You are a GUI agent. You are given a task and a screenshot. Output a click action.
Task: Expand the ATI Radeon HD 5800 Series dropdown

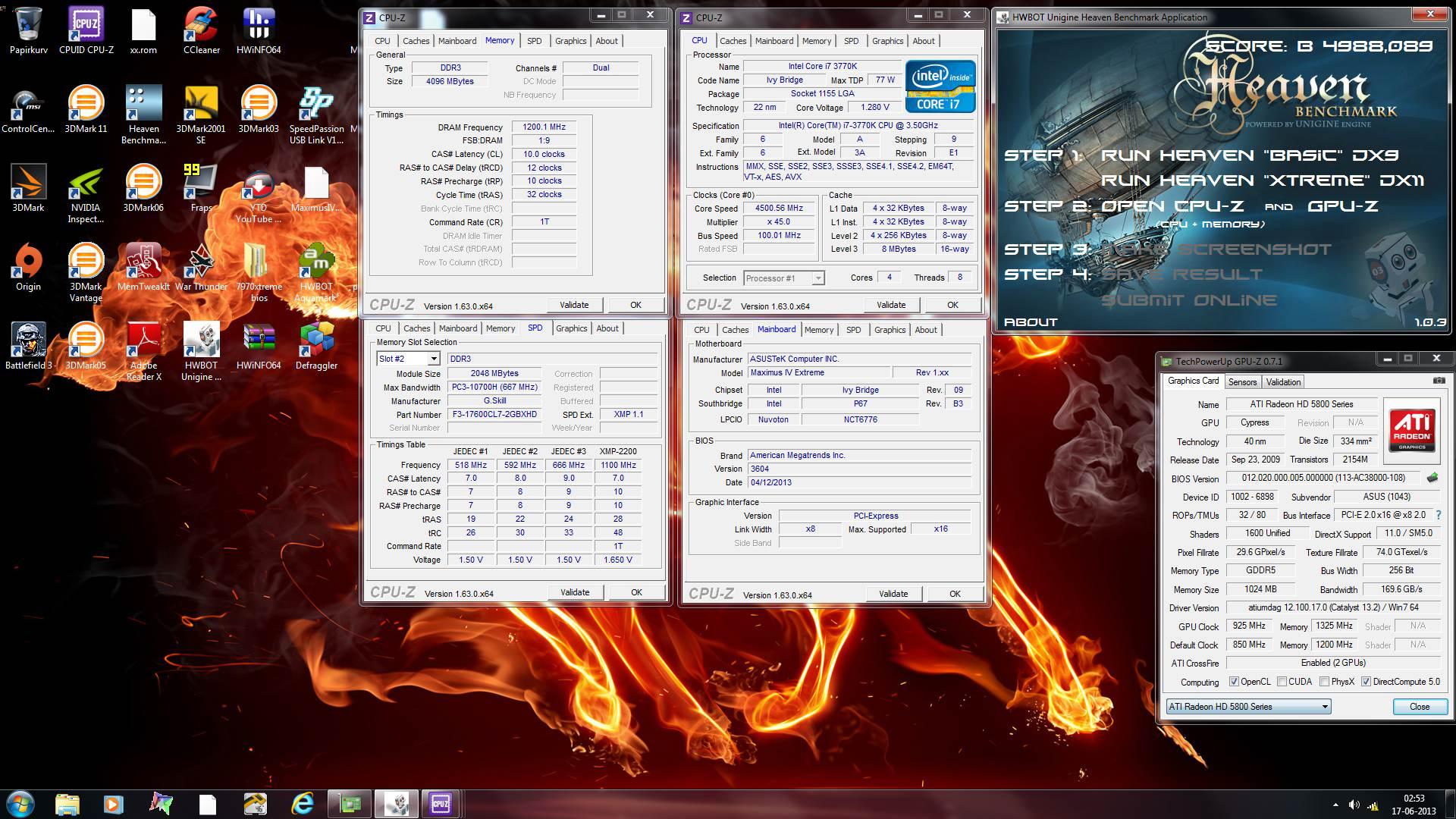pos(1248,707)
